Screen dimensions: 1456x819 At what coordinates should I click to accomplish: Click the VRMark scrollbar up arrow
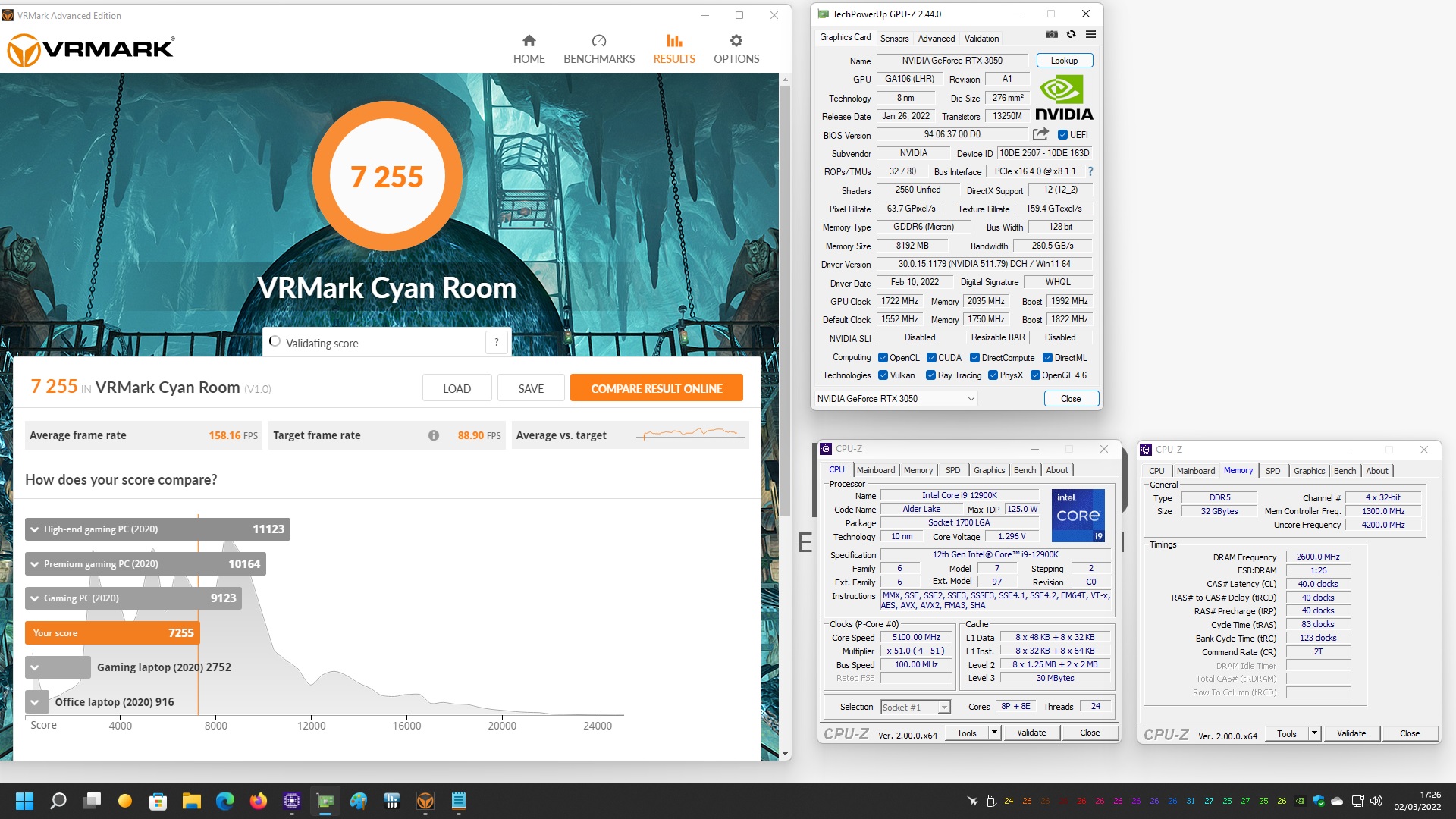click(x=786, y=80)
